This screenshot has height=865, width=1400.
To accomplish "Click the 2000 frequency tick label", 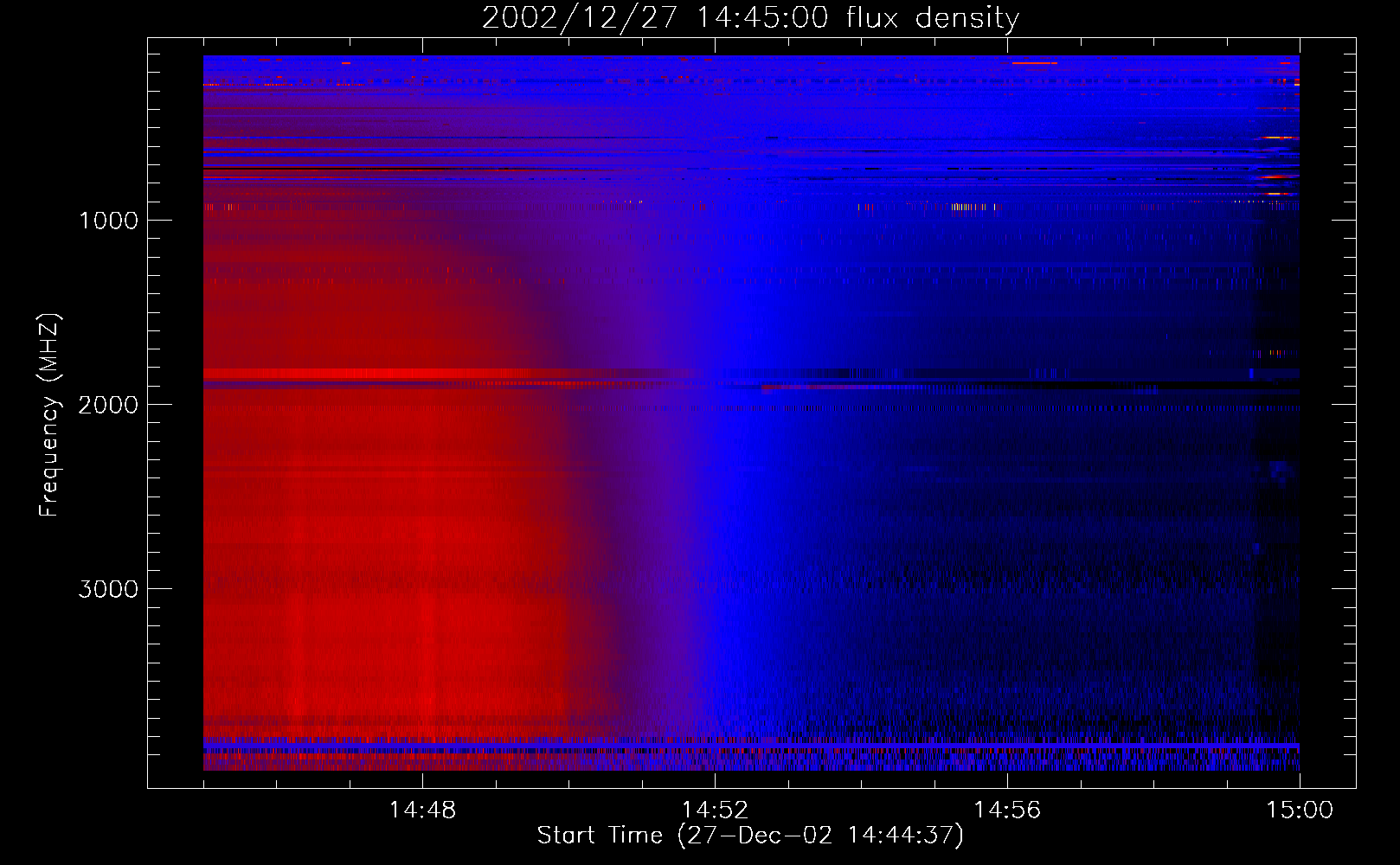I will point(108,405).
